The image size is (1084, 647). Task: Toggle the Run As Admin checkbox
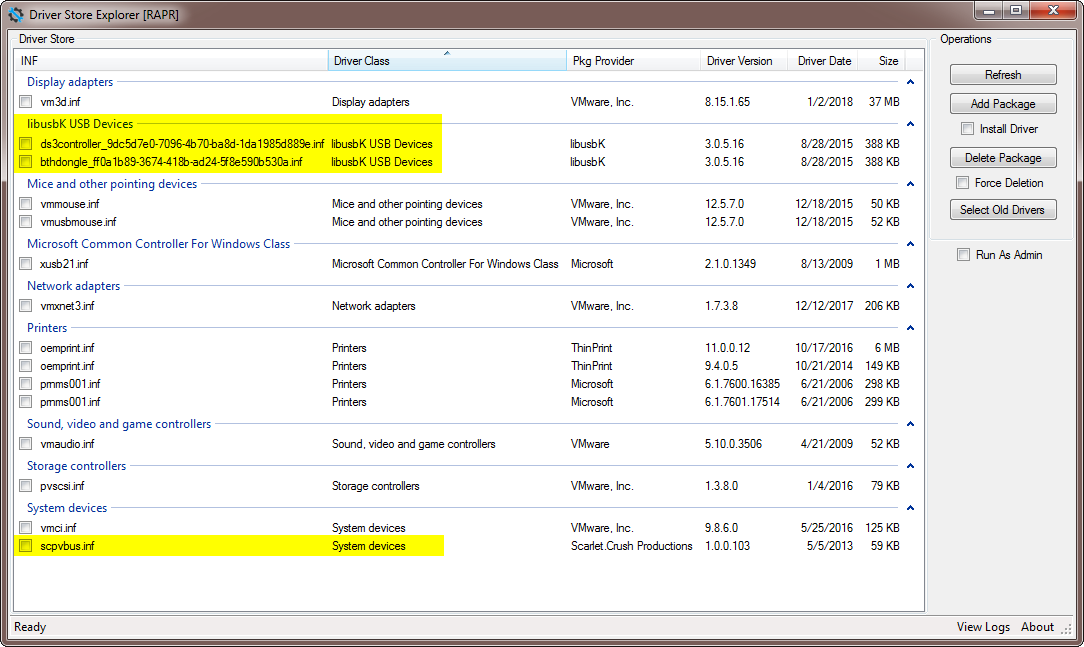pyautogui.click(x=963, y=254)
